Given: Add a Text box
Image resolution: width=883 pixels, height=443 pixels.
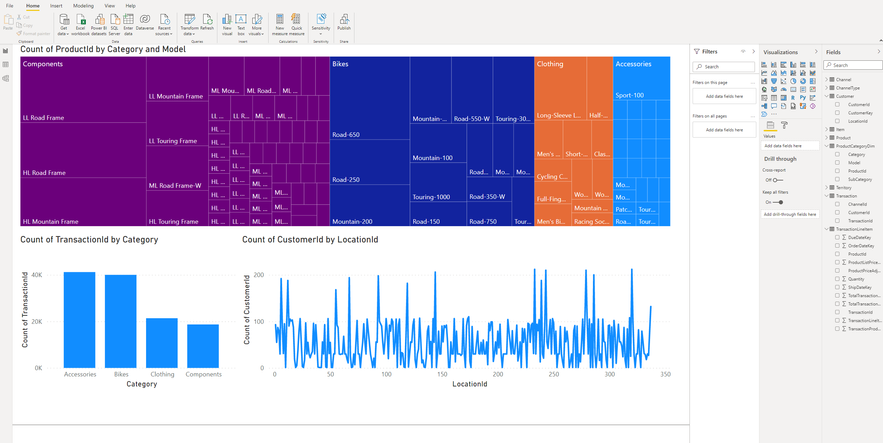Looking at the screenshot, I should pyautogui.click(x=241, y=23).
